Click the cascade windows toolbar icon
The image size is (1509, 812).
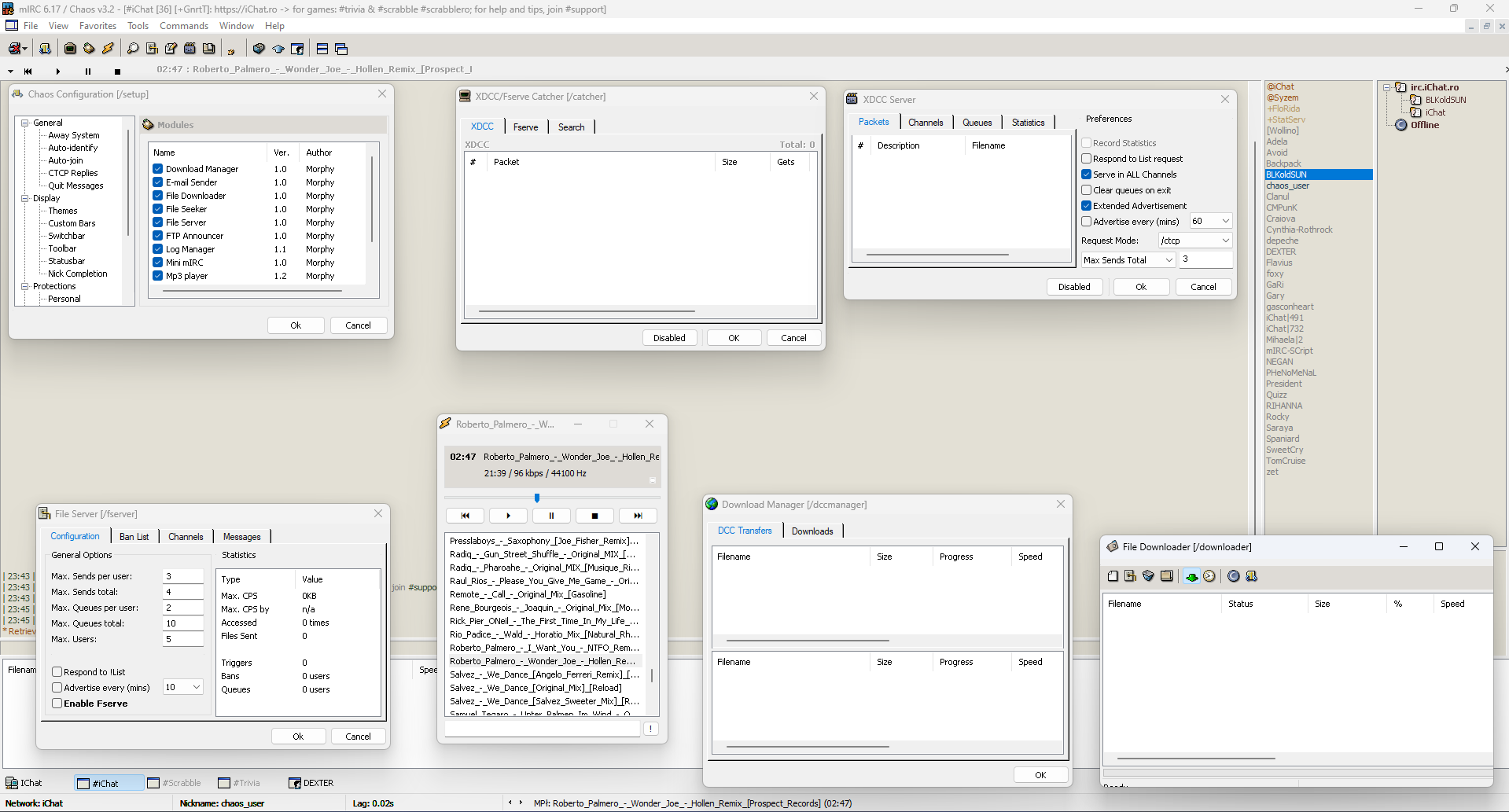pos(341,49)
